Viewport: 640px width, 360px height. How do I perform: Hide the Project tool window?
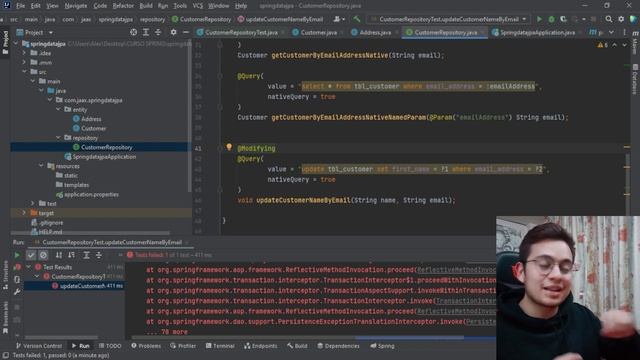pos(185,32)
